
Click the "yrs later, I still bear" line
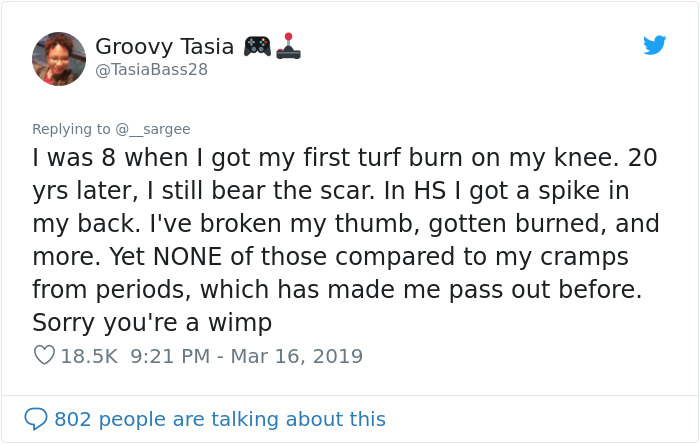[330, 191]
